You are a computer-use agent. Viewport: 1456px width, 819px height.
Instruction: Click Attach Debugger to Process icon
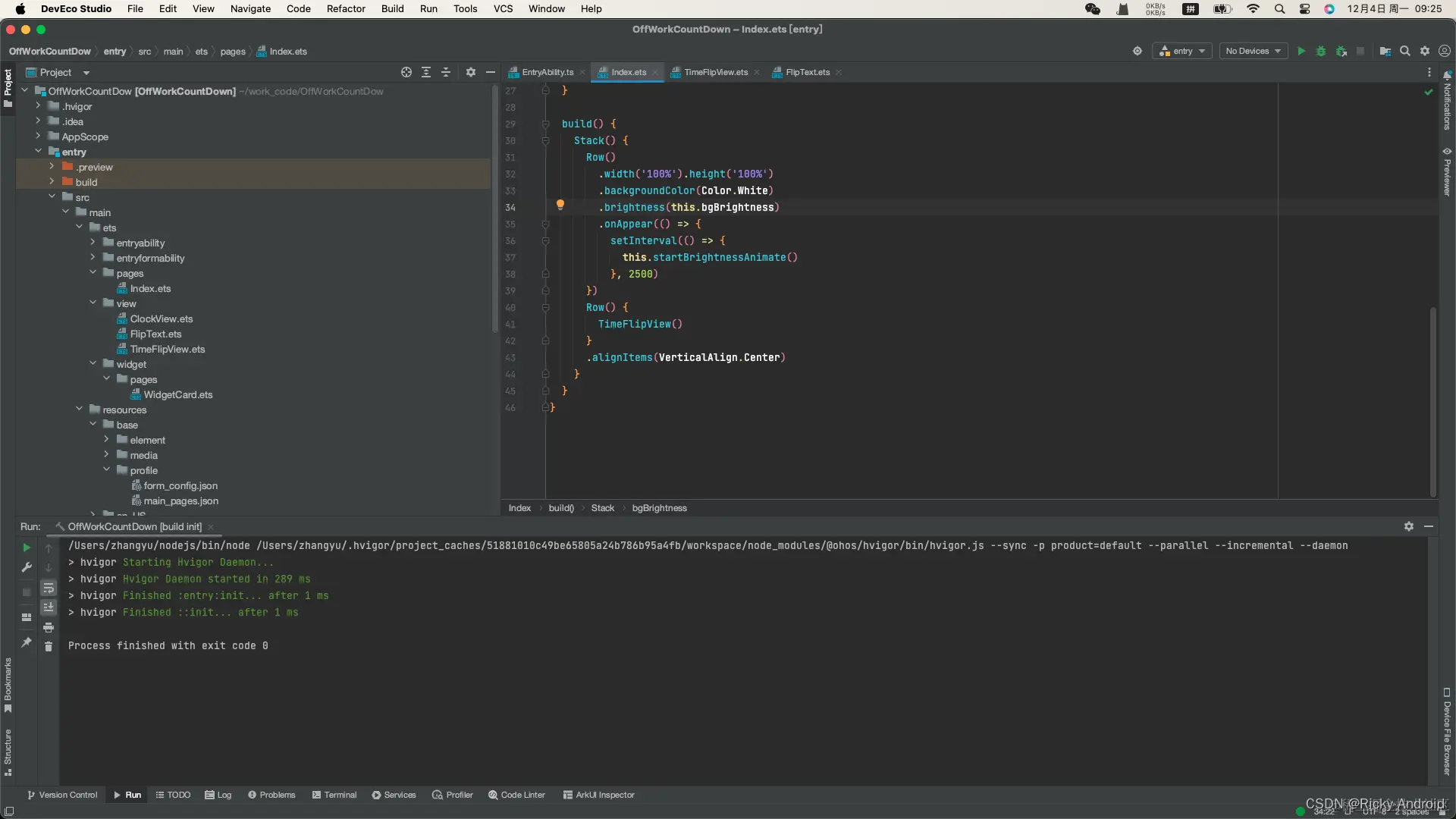click(1341, 52)
